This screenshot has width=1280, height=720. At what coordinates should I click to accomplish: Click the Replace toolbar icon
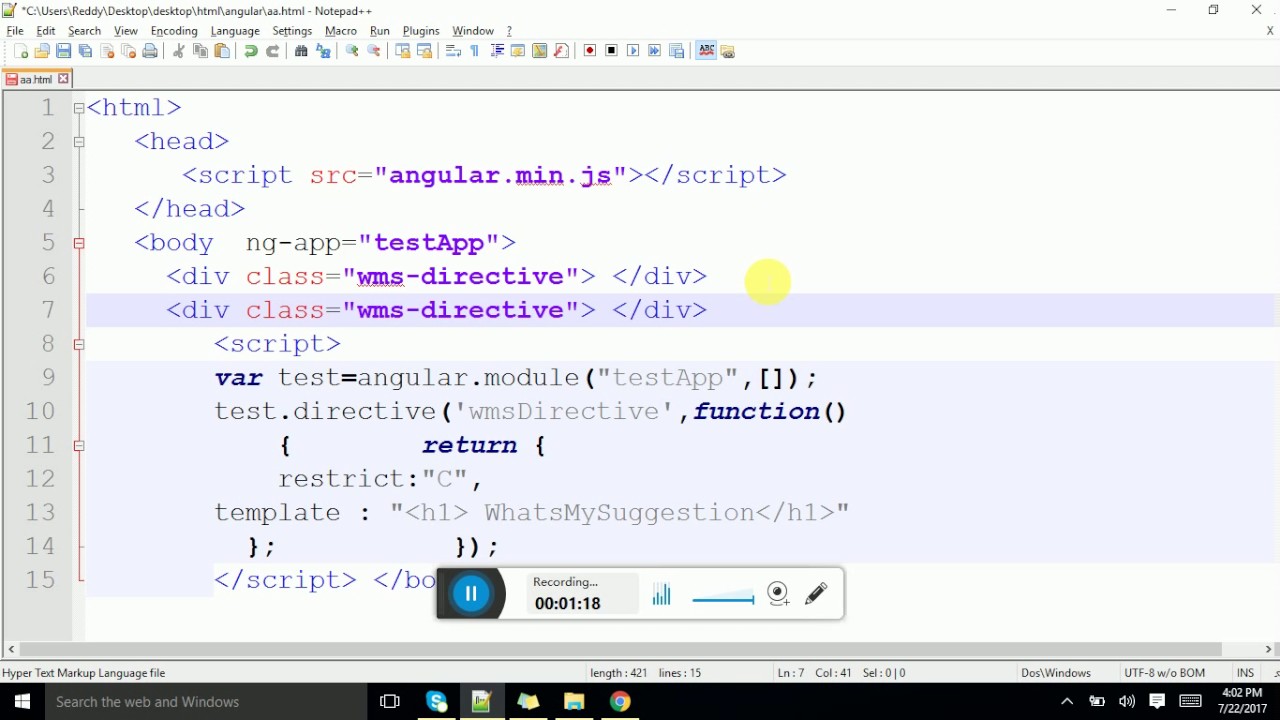coord(323,51)
